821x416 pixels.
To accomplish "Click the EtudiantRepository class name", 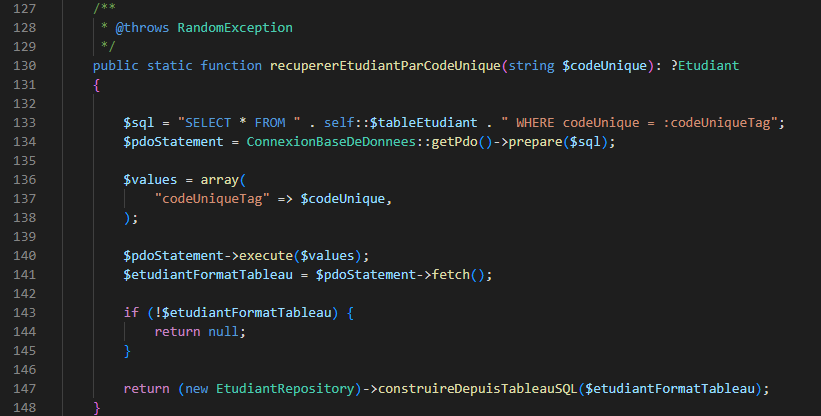I will click(285, 389).
